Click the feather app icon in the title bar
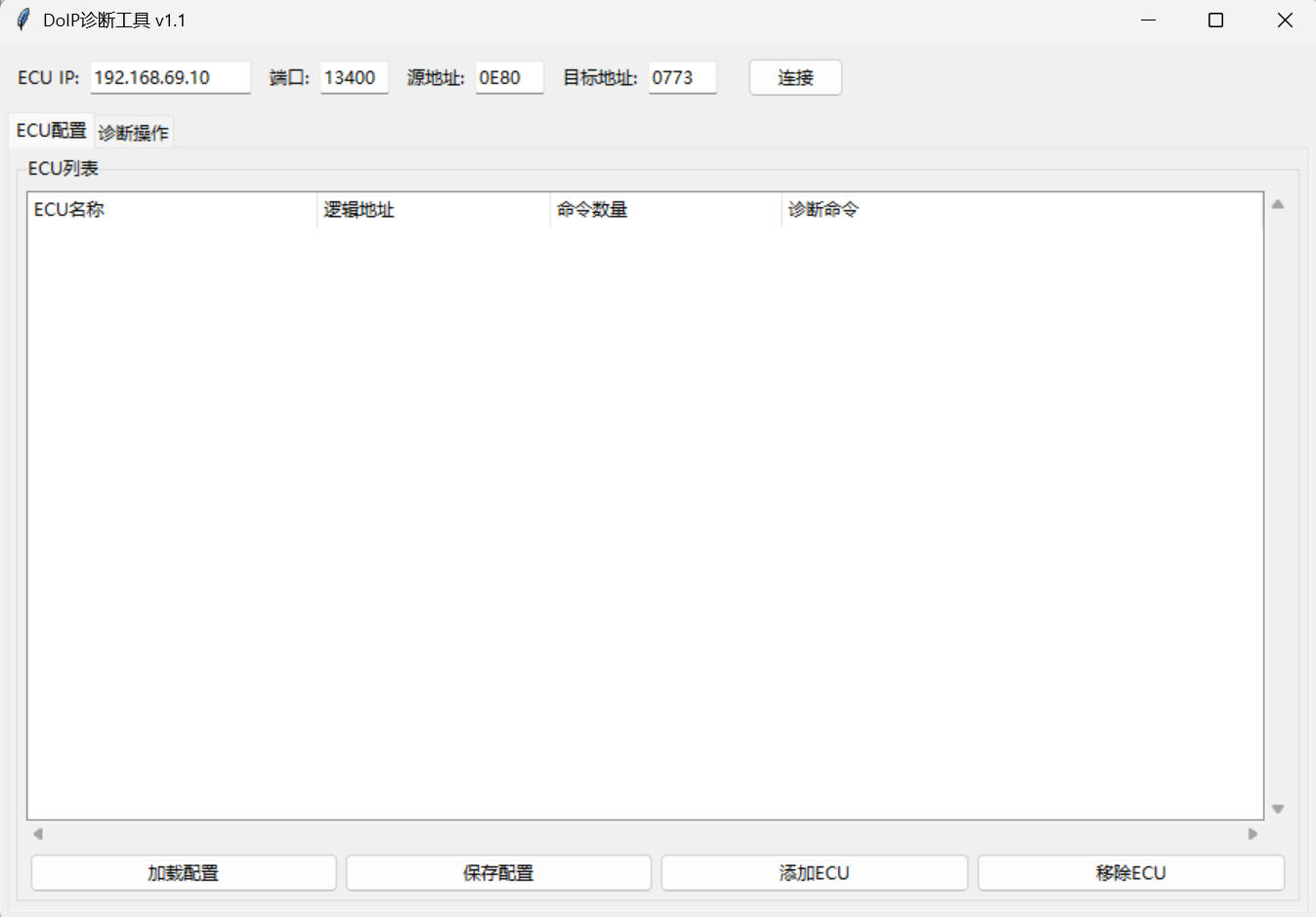This screenshot has height=917, width=1316. click(21, 19)
